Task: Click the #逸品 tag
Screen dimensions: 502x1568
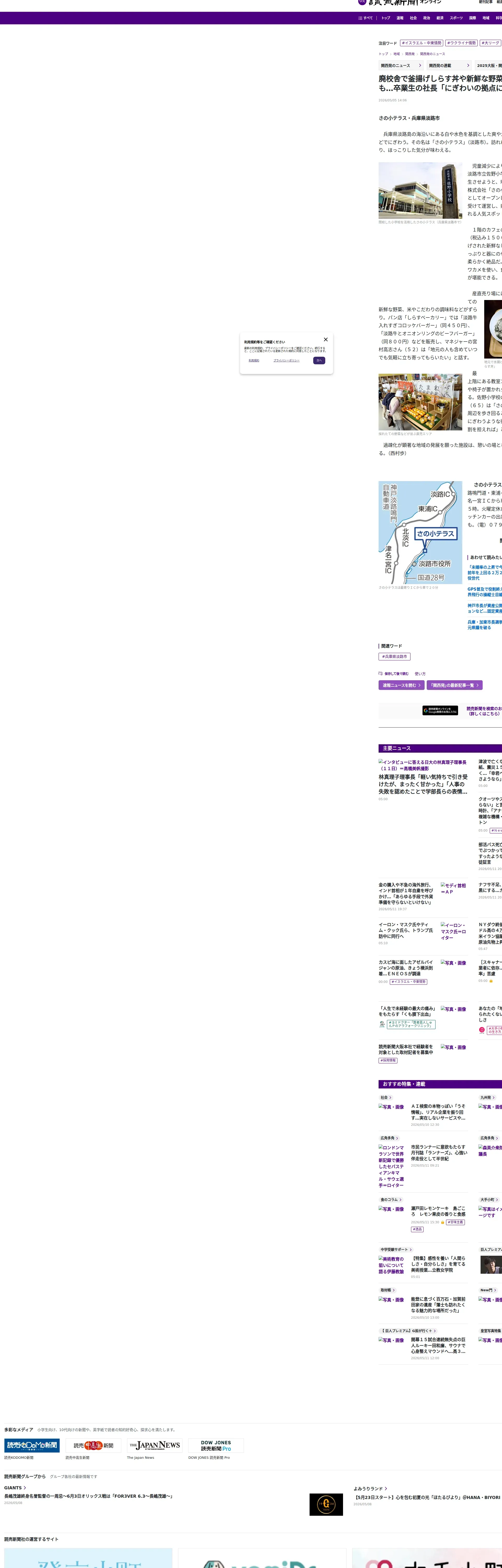Action: (417, 1229)
